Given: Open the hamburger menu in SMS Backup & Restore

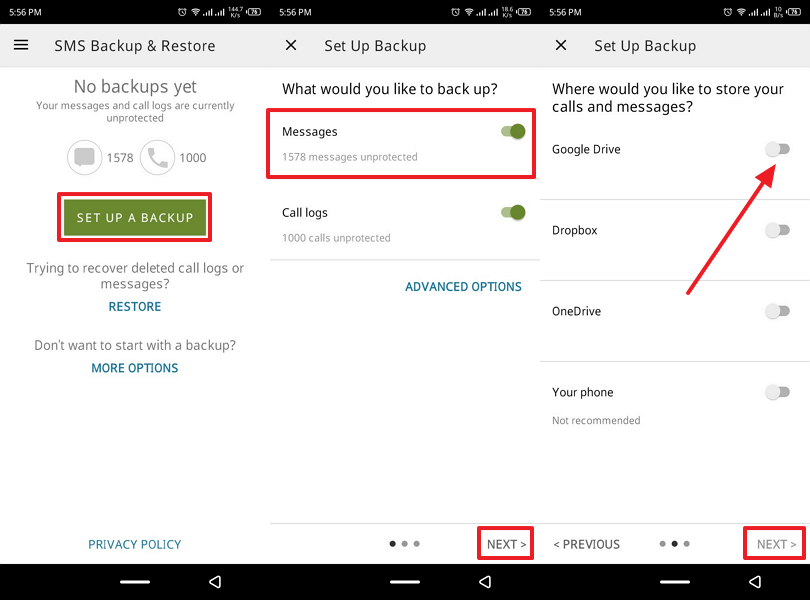Looking at the screenshot, I should 21,46.
